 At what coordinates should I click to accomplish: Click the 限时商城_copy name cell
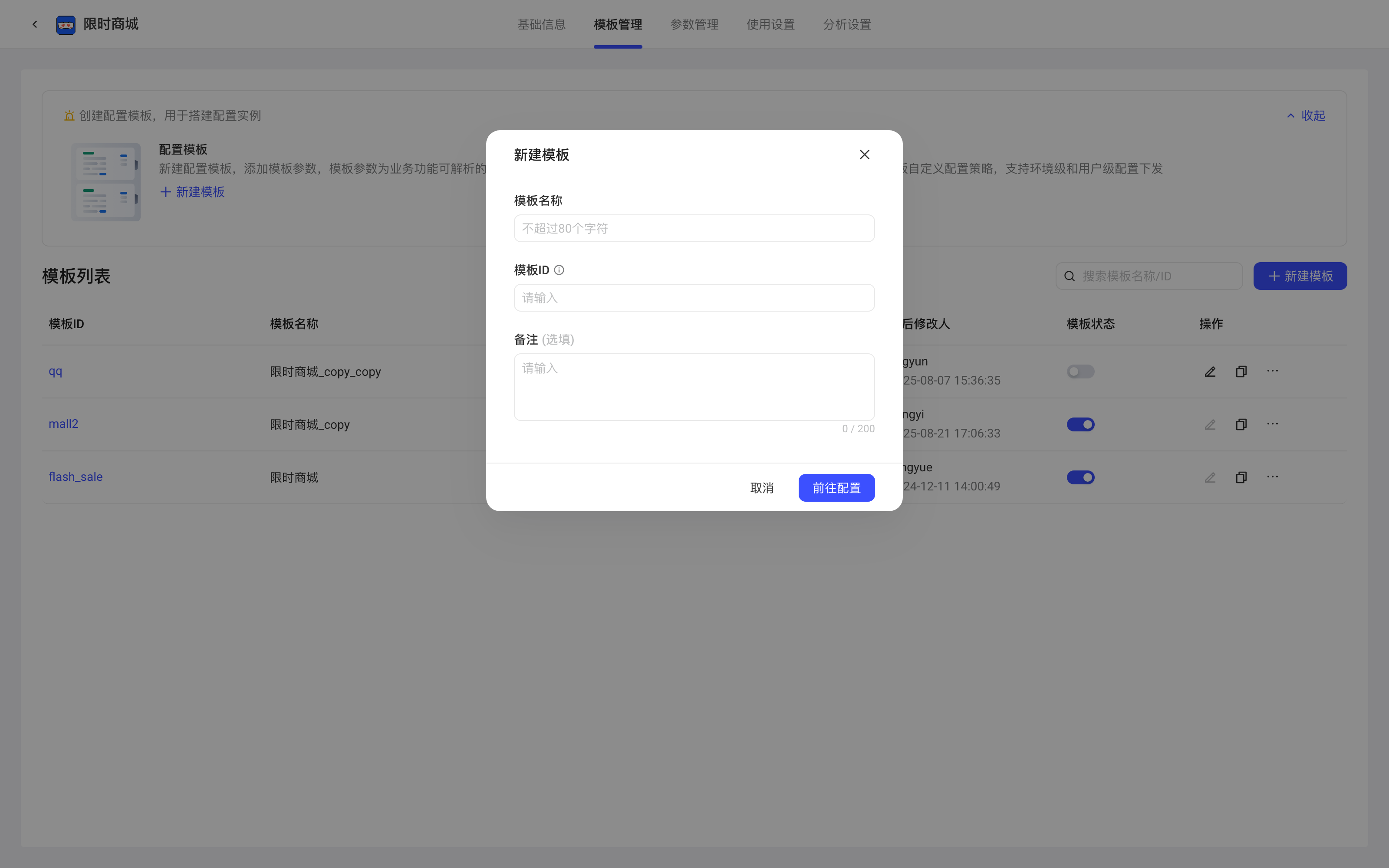[x=310, y=424]
